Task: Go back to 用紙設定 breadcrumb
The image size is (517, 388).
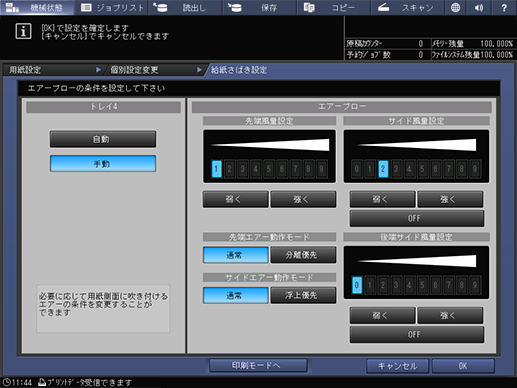Action: pyautogui.click(x=53, y=70)
